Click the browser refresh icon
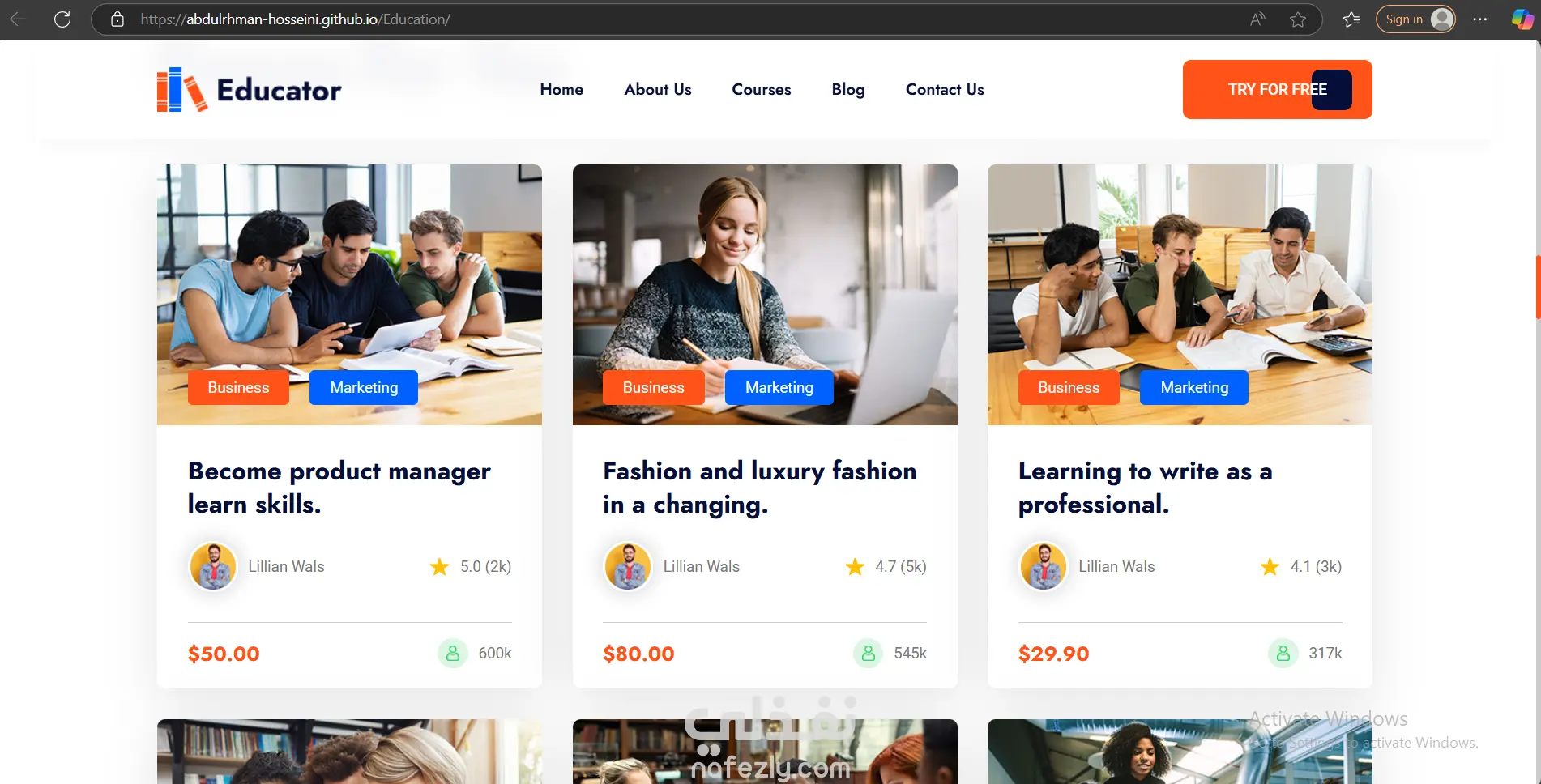This screenshot has width=1541, height=784. [62, 19]
